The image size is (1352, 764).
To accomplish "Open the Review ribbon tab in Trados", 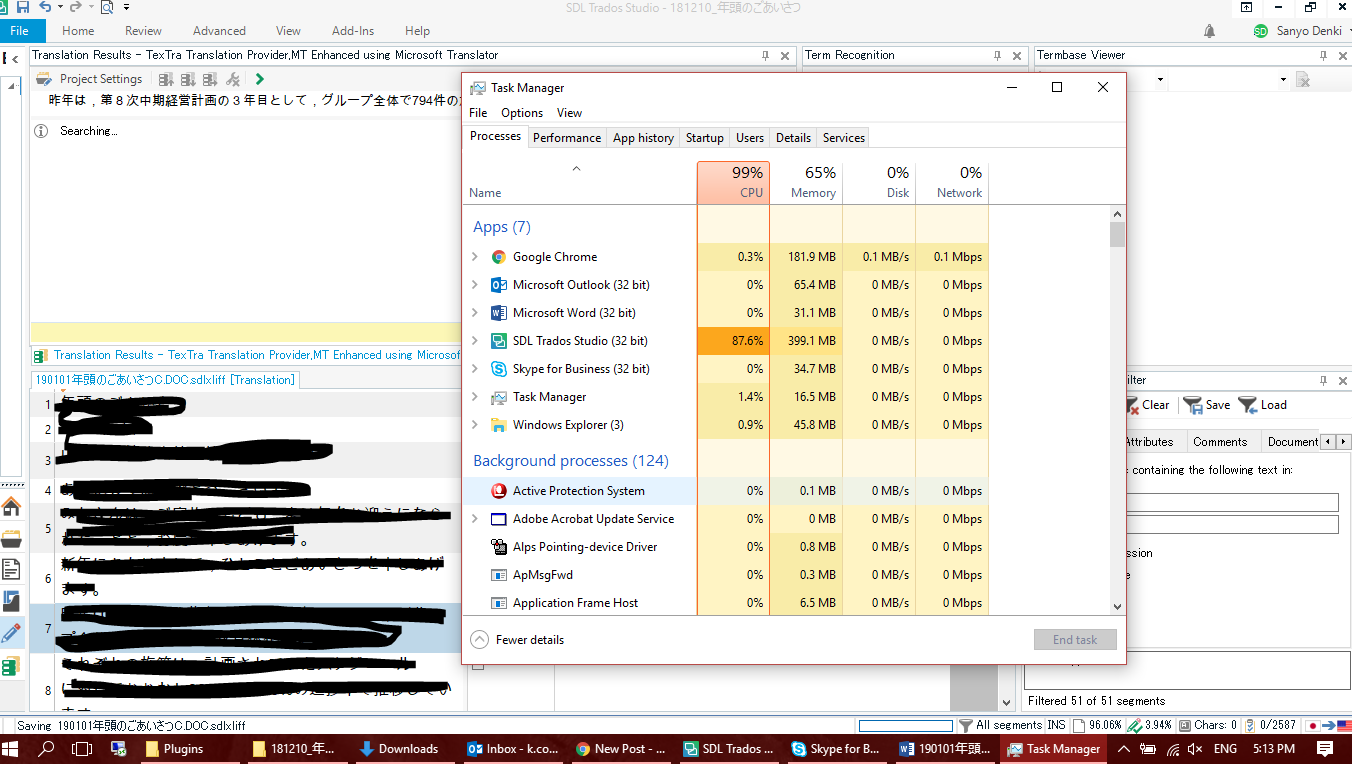I will (x=143, y=31).
